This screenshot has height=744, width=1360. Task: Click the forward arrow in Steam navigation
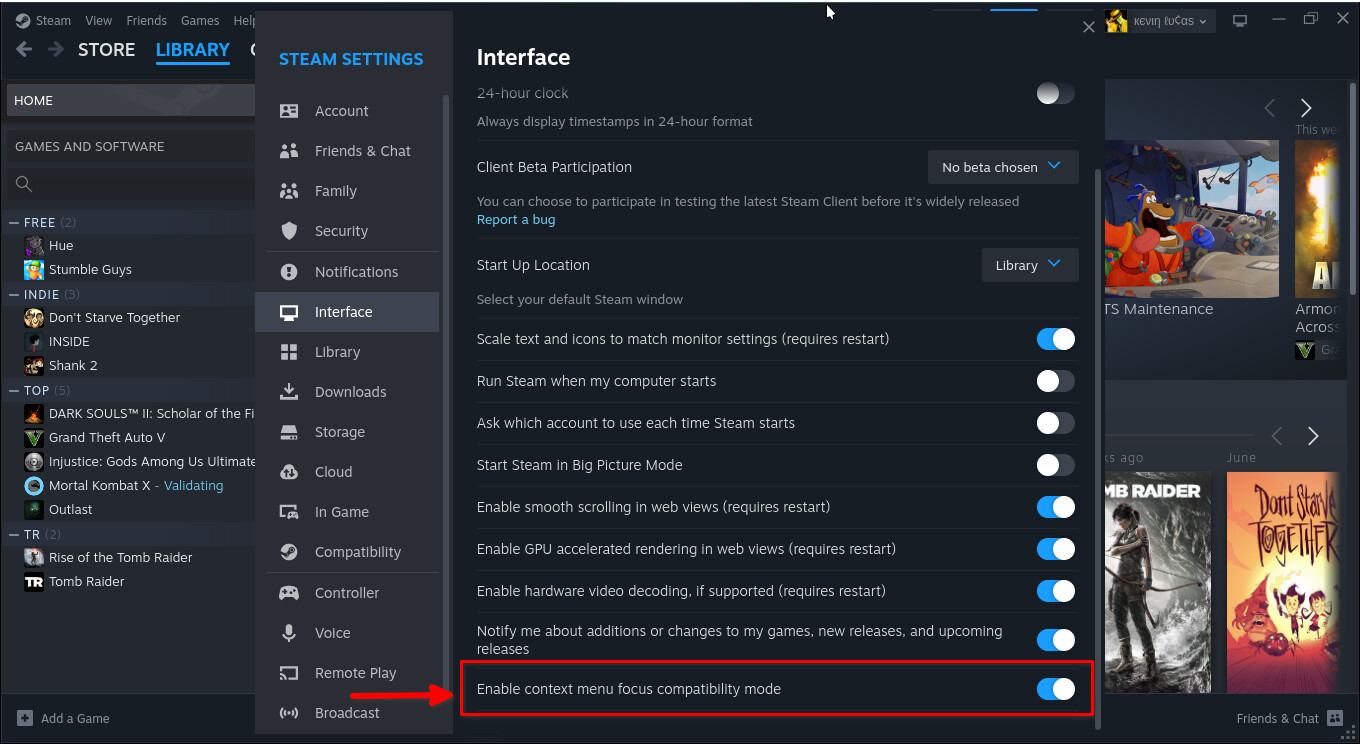pos(56,50)
